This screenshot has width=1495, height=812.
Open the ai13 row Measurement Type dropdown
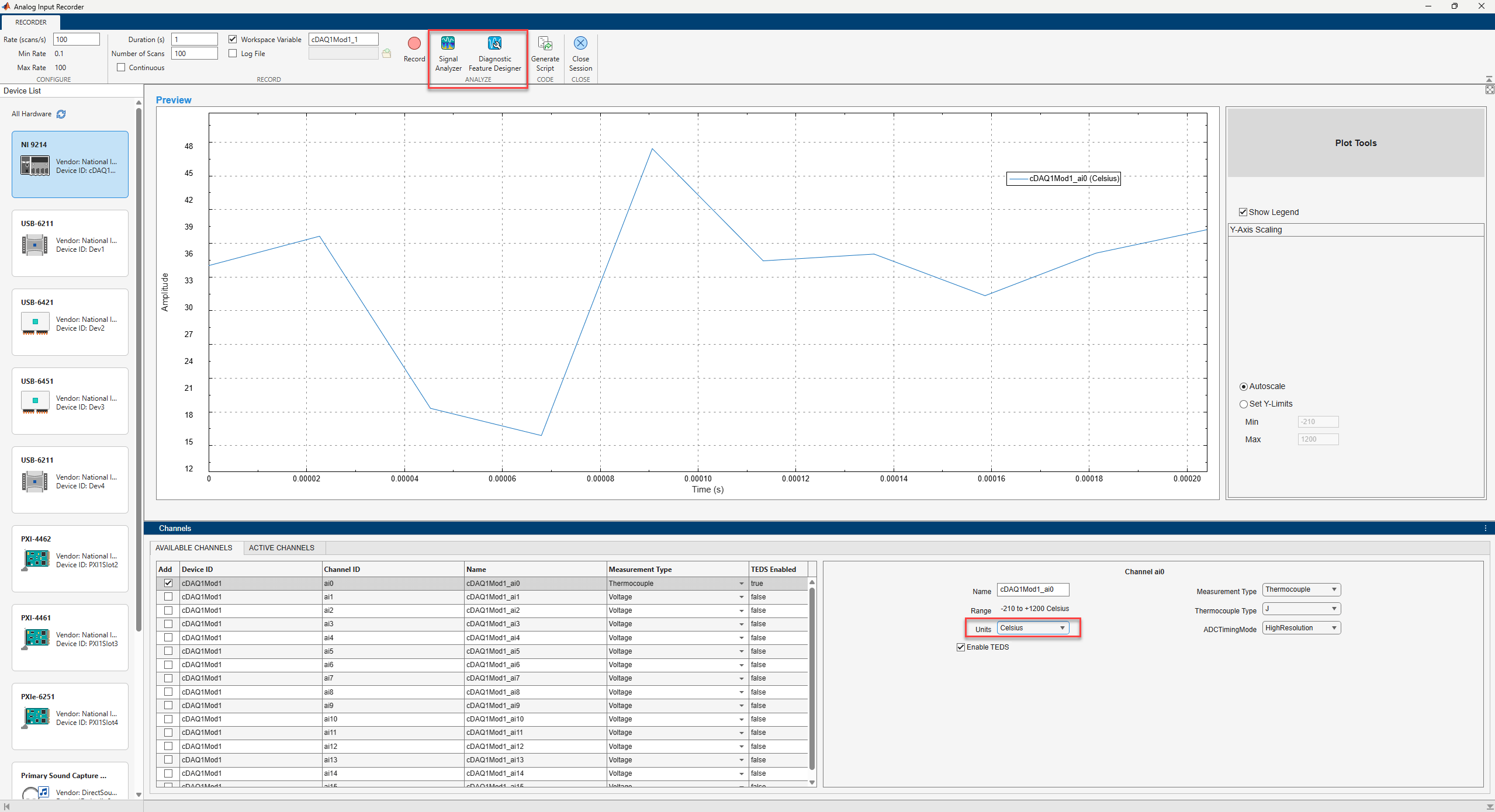click(x=741, y=760)
